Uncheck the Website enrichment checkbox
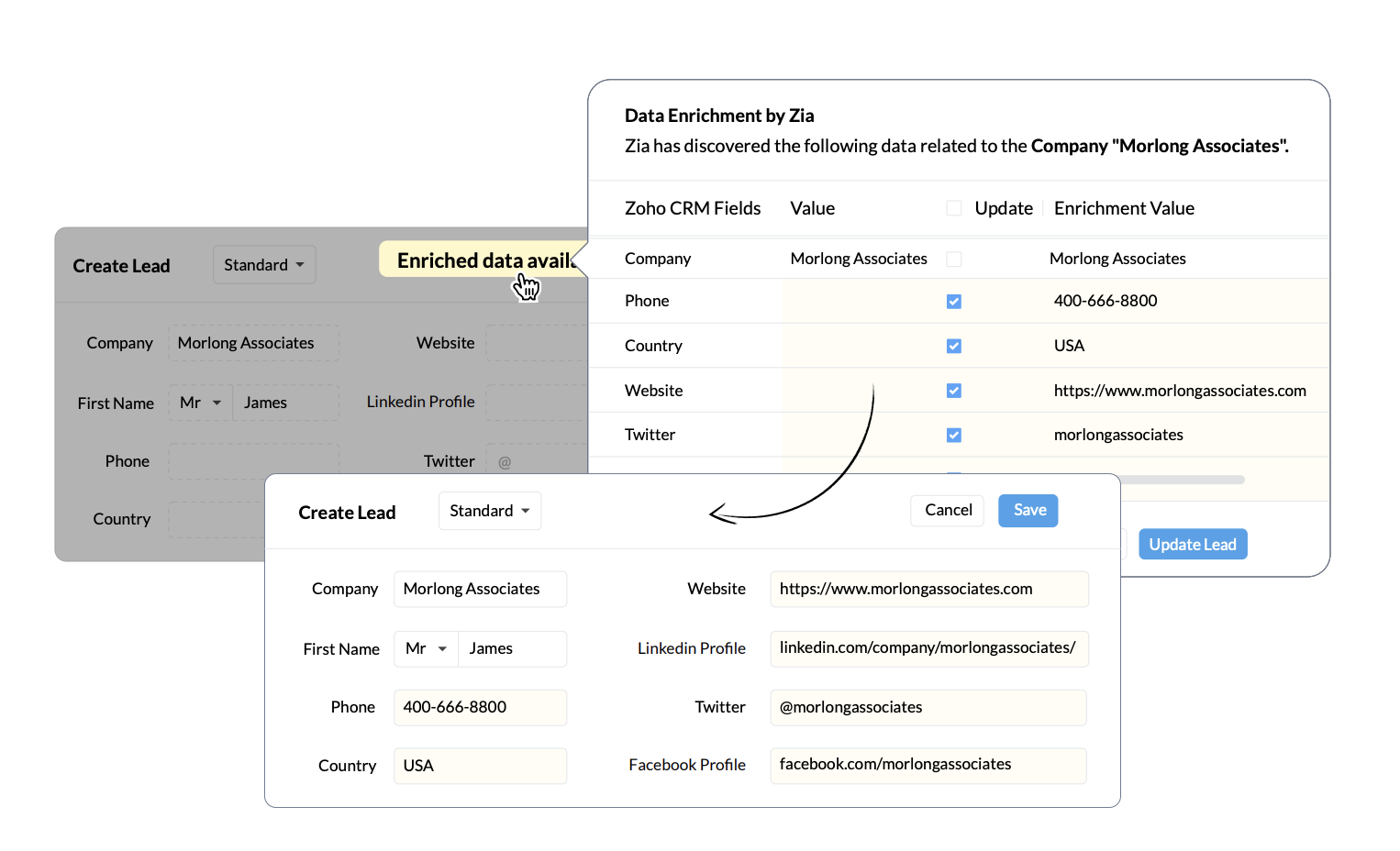Image resolution: width=1400 pixels, height=851 pixels. point(954,390)
